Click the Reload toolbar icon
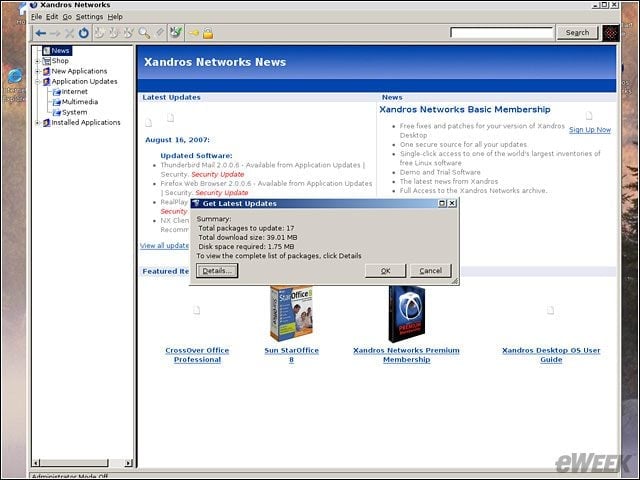 pos(84,33)
